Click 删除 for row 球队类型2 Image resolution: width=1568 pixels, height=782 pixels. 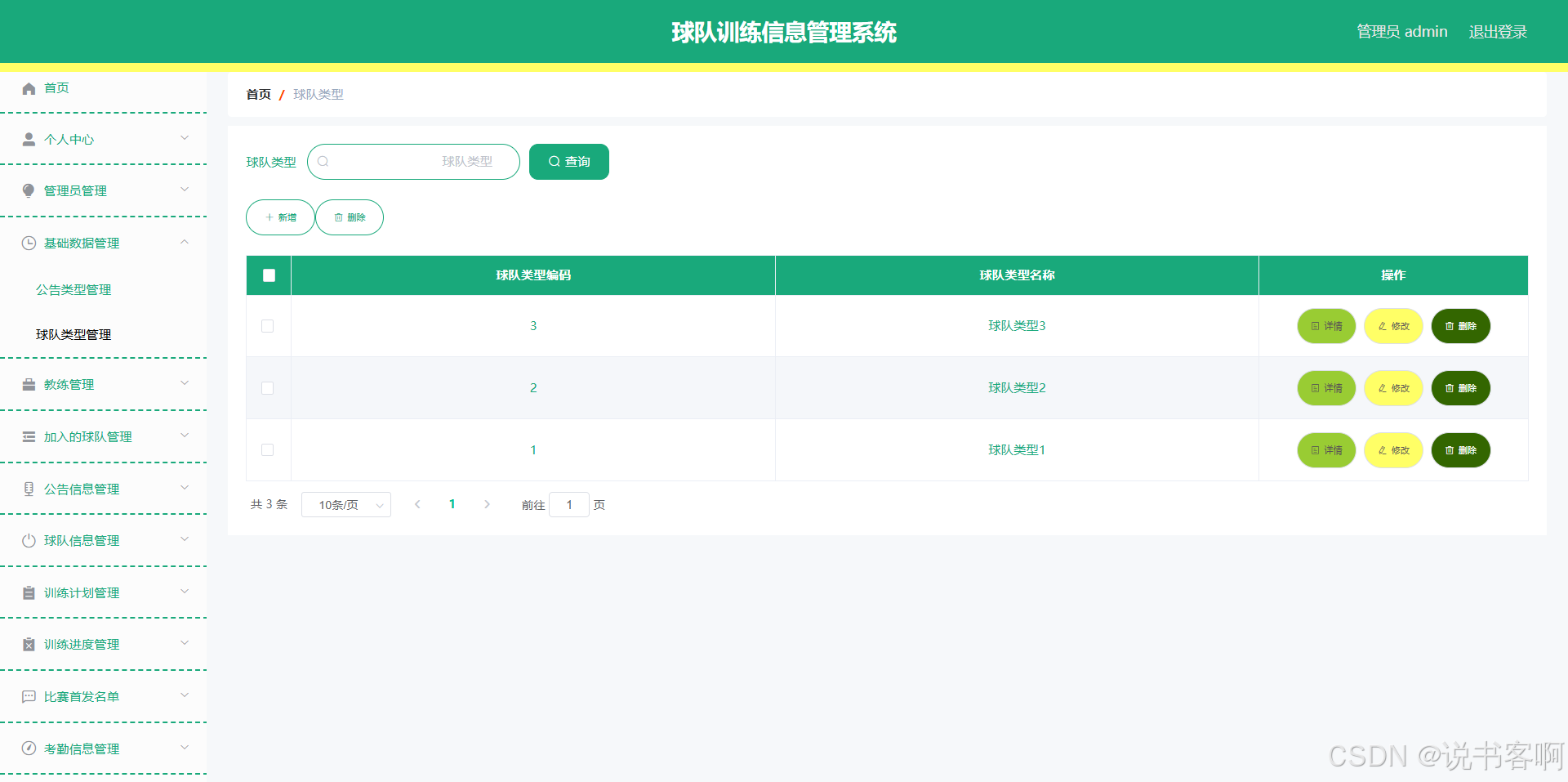pyautogui.click(x=1461, y=388)
